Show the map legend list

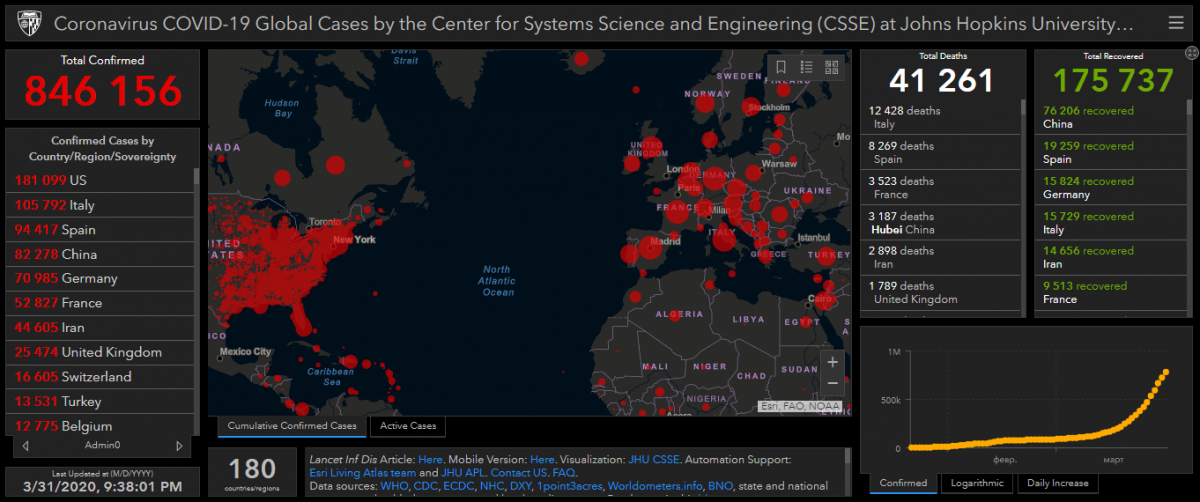(x=806, y=68)
